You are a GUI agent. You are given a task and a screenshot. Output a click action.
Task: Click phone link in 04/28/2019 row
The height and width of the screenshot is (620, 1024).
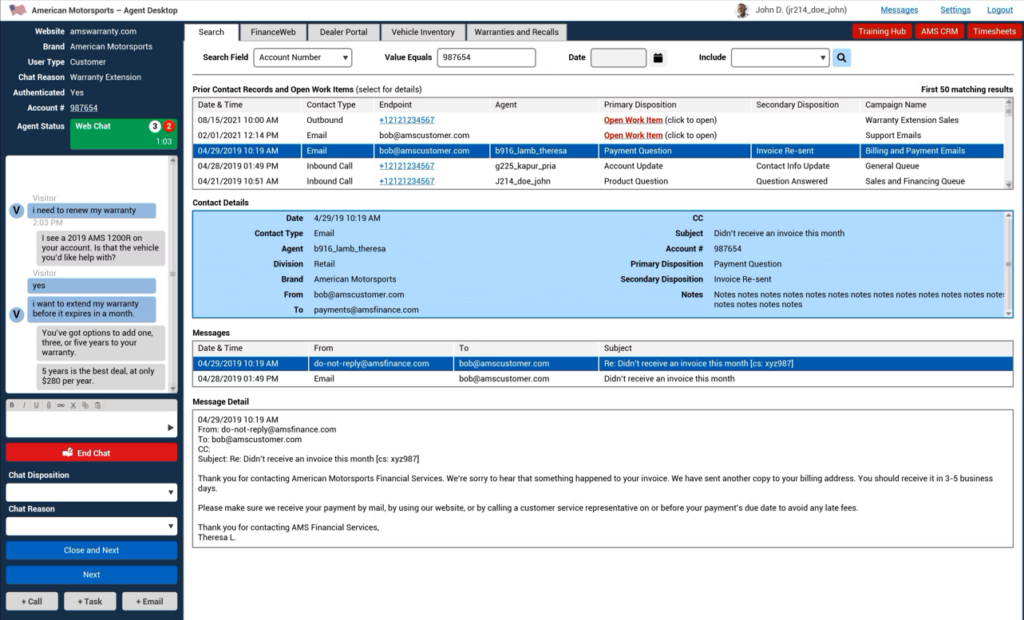[x=406, y=166]
